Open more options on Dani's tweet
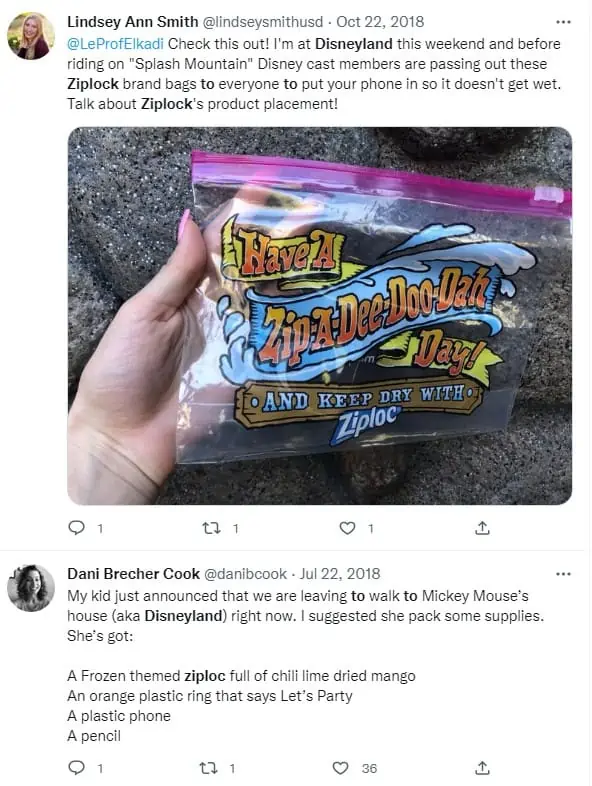Screen dimensions: 592x786 [563, 574]
